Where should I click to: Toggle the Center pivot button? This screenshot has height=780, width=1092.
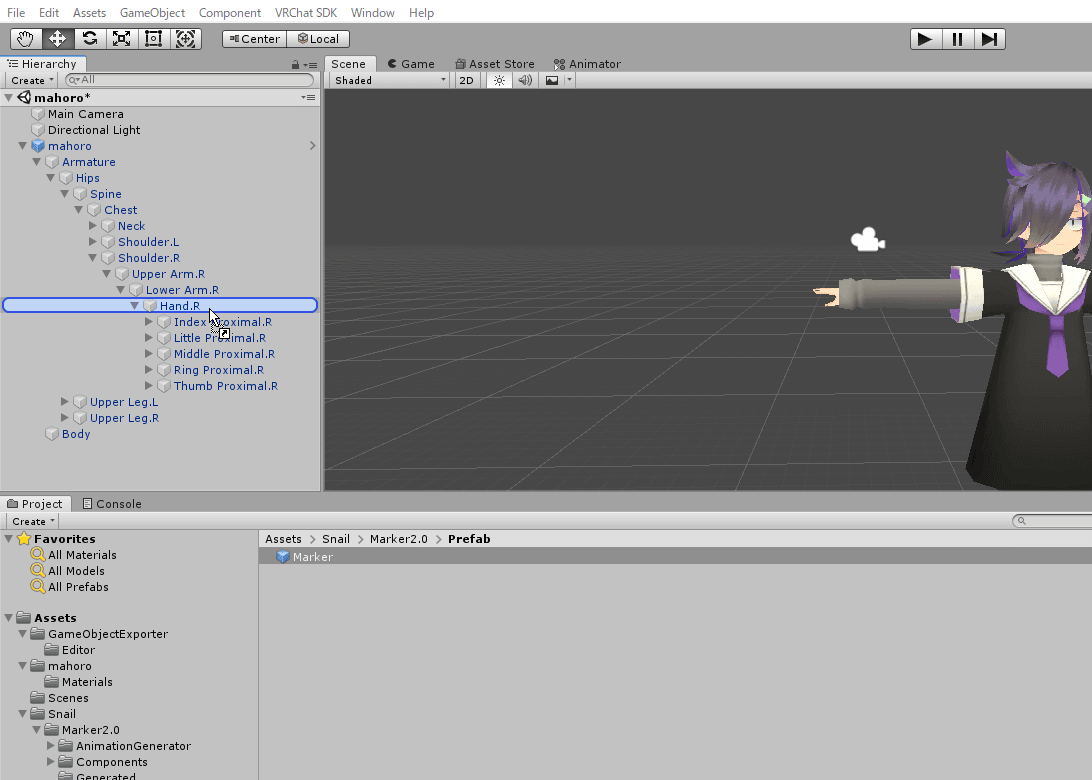pos(254,39)
